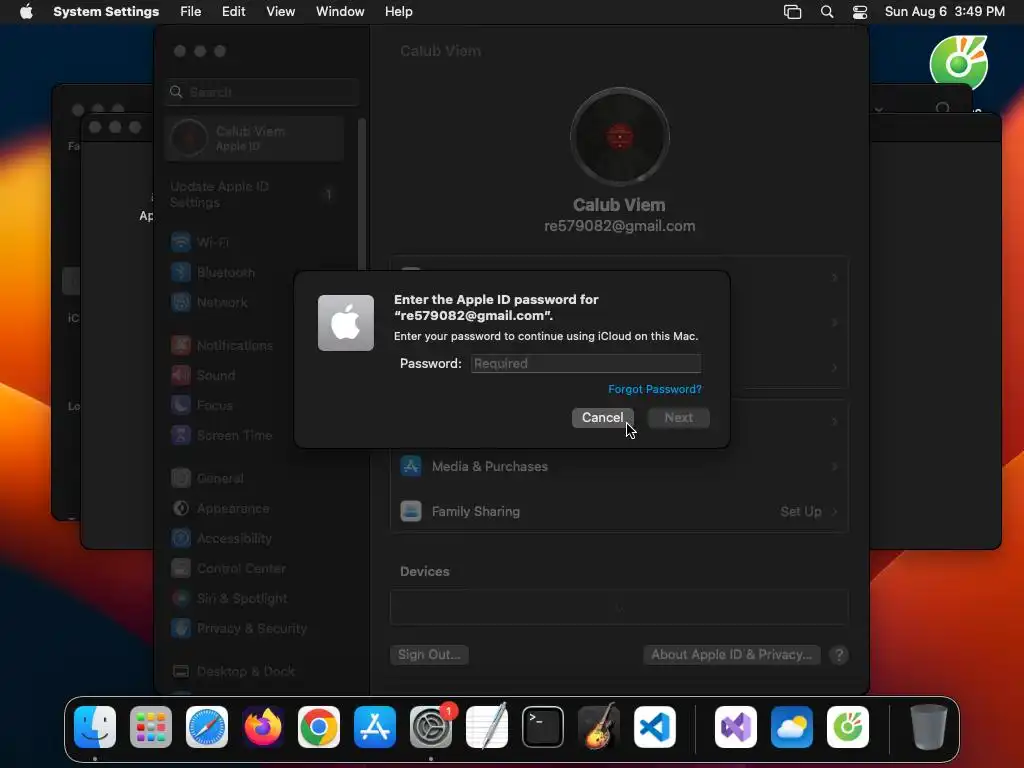Open Safari from the Dock
This screenshot has width=1024, height=768.
coord(207,727)
